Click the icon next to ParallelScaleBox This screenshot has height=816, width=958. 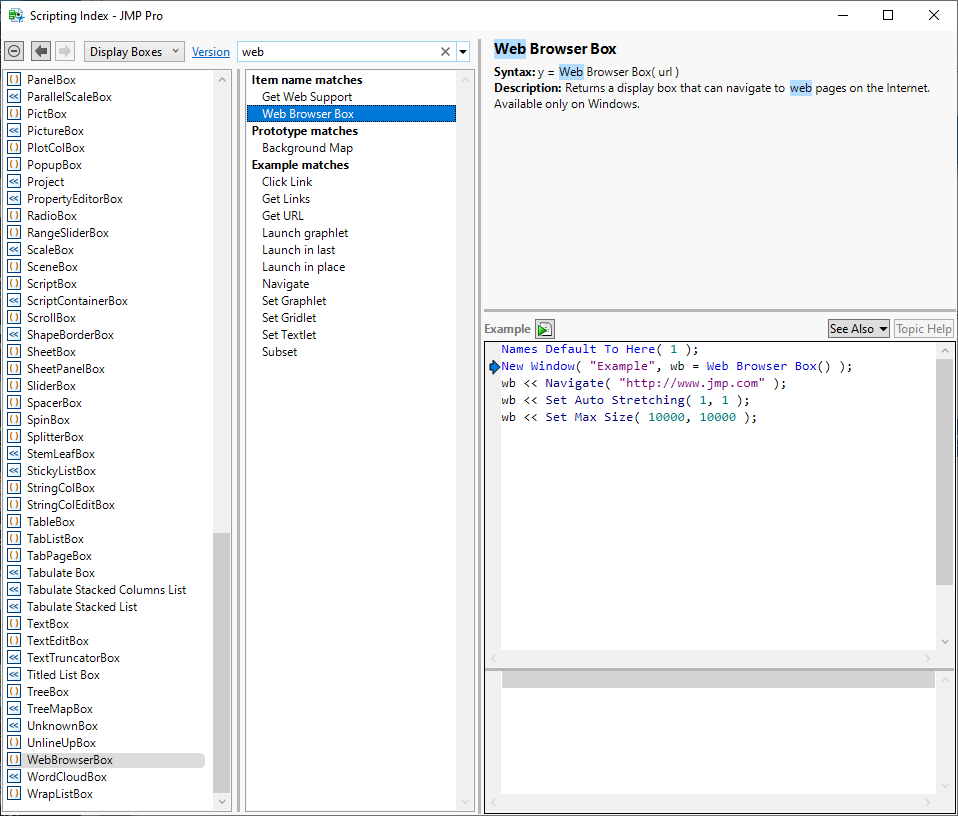coord(14,97)
